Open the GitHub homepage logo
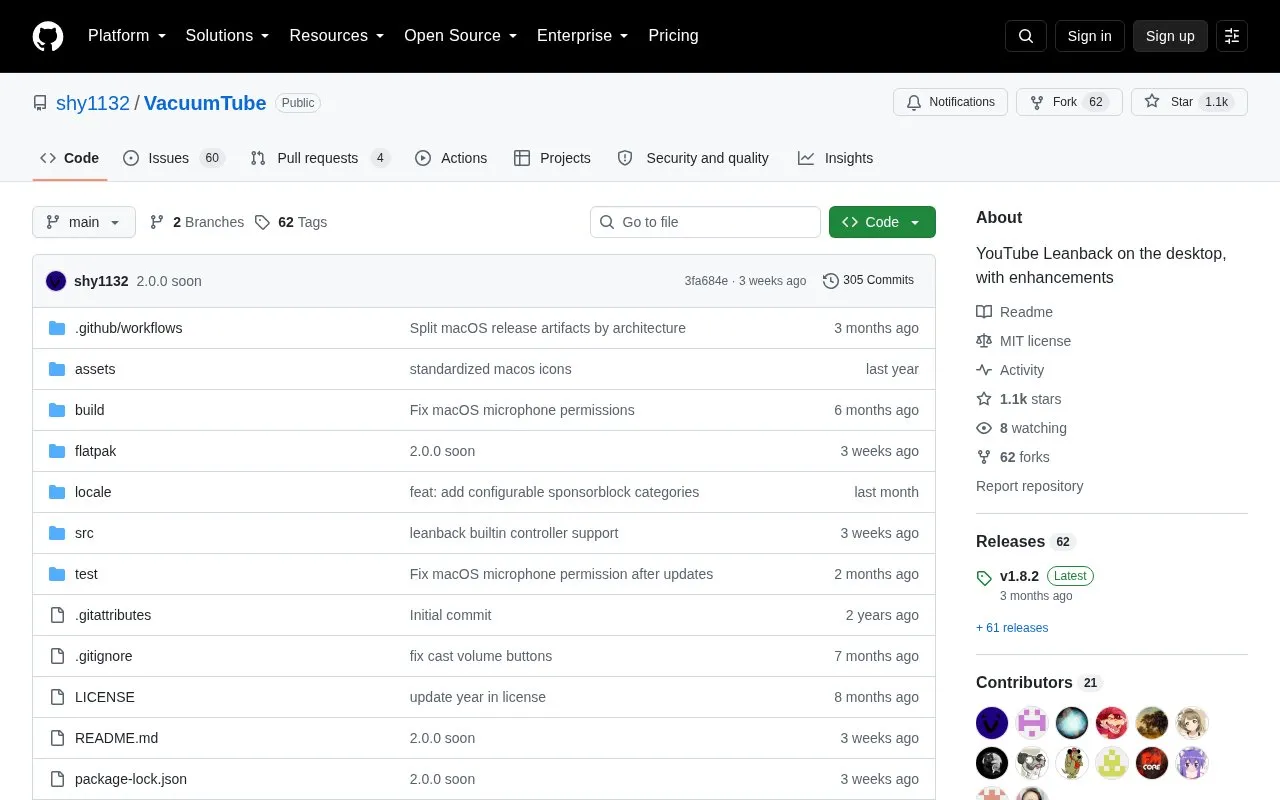1280x800 pixels. point(48,36)
